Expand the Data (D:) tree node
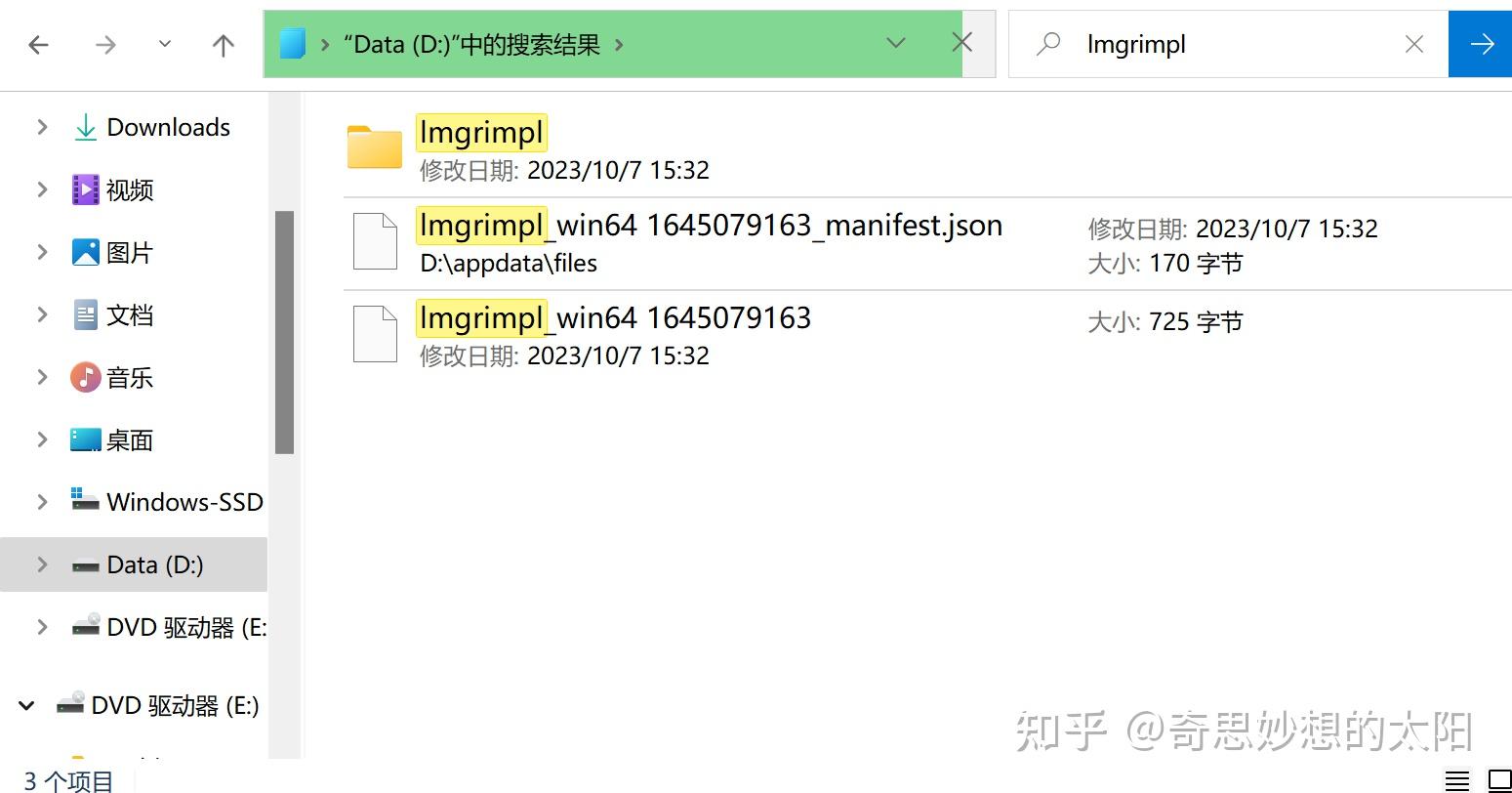Screen dimensions: 1512x793 click(41, 564)
